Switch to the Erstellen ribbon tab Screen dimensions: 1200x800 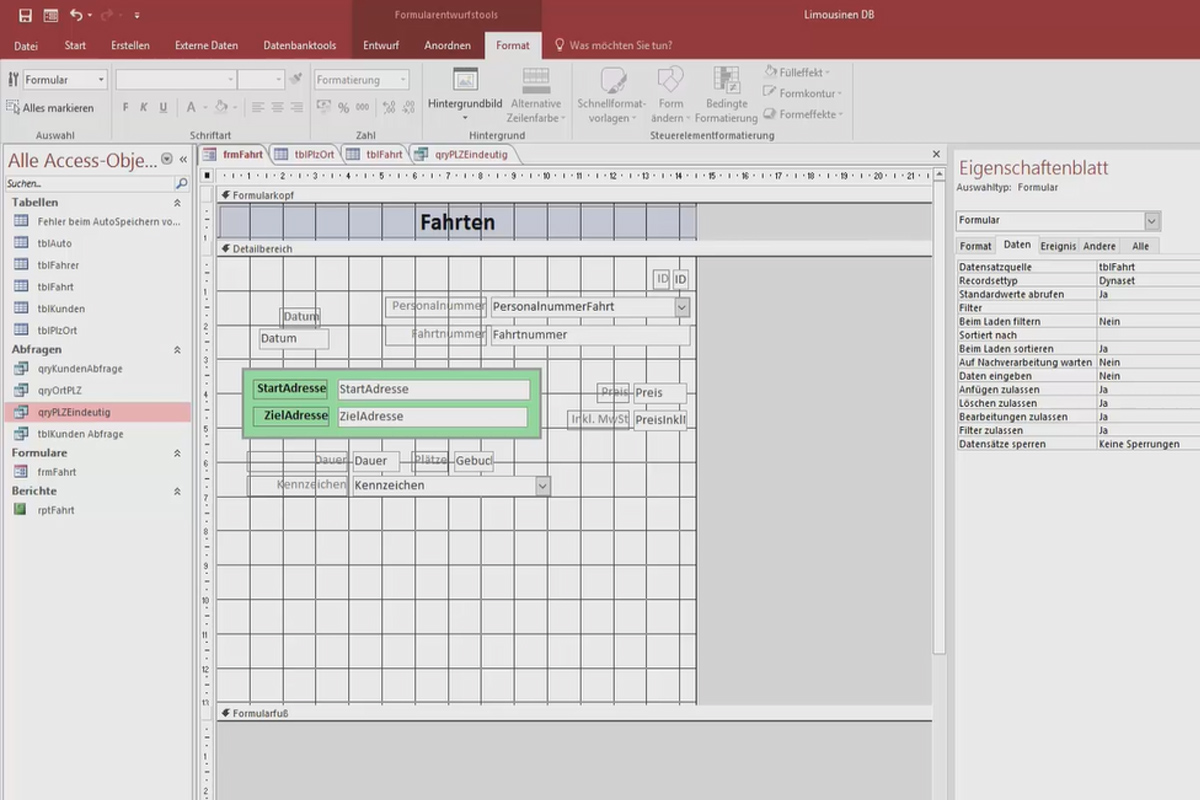point(131,45)
